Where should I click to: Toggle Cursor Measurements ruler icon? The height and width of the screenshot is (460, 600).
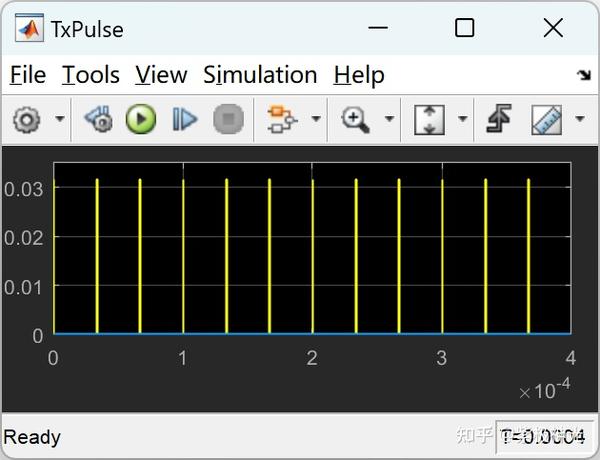pyautogui.click(x=547, y=120)
